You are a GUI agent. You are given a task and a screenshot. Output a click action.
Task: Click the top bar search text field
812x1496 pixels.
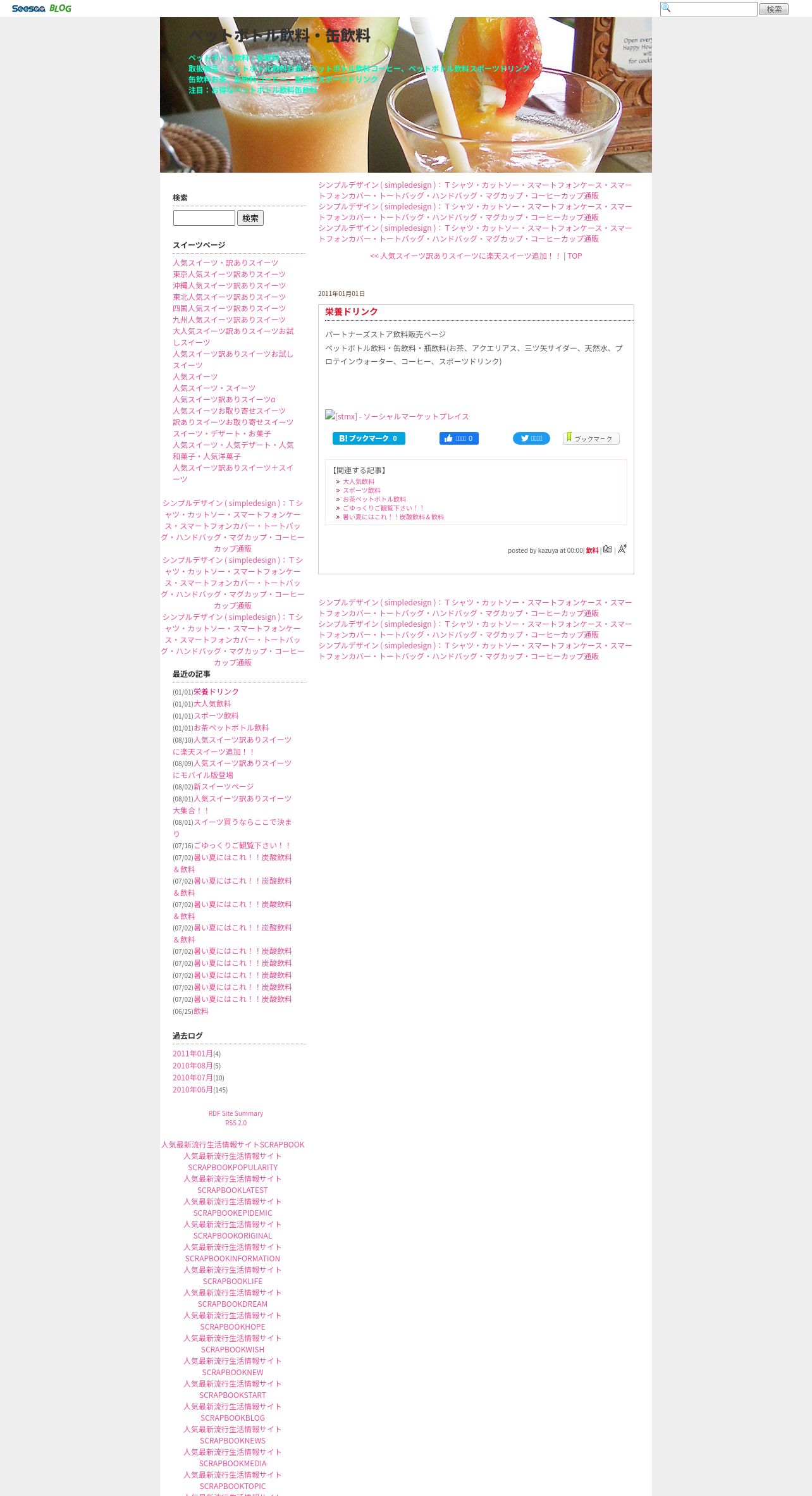click(x=709, y=9)
